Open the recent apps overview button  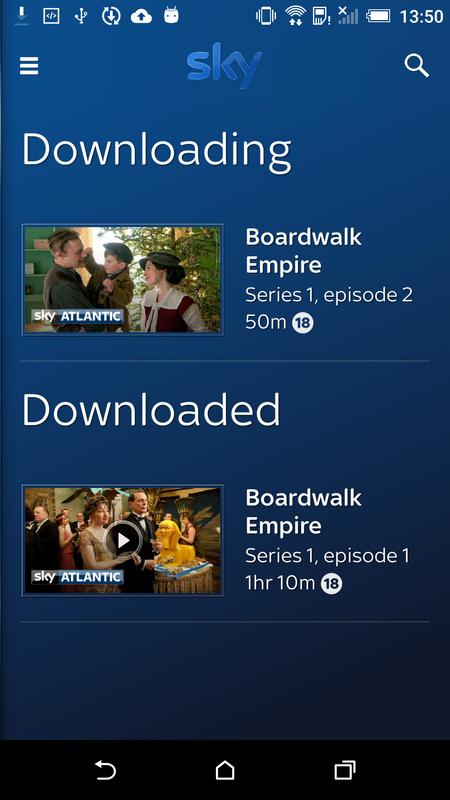[x=345, y=770]
